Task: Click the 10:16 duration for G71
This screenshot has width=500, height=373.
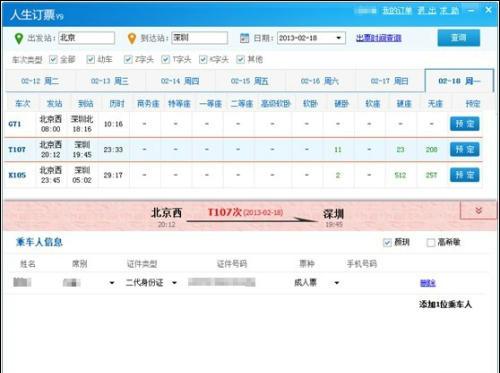Action: point(113,124)
